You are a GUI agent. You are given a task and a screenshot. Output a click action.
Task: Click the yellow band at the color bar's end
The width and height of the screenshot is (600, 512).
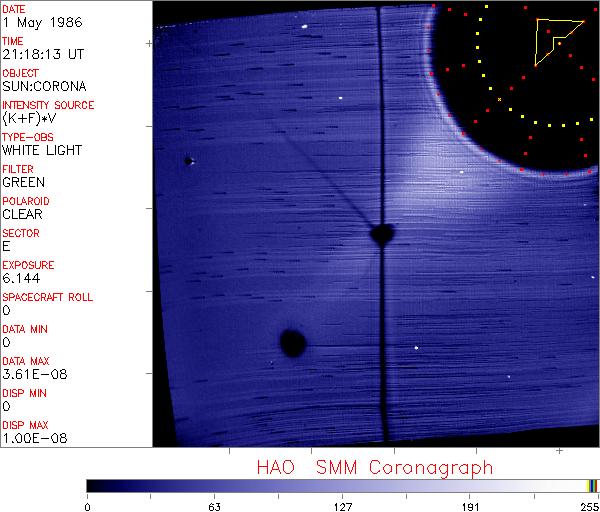(x=591, y=486)
